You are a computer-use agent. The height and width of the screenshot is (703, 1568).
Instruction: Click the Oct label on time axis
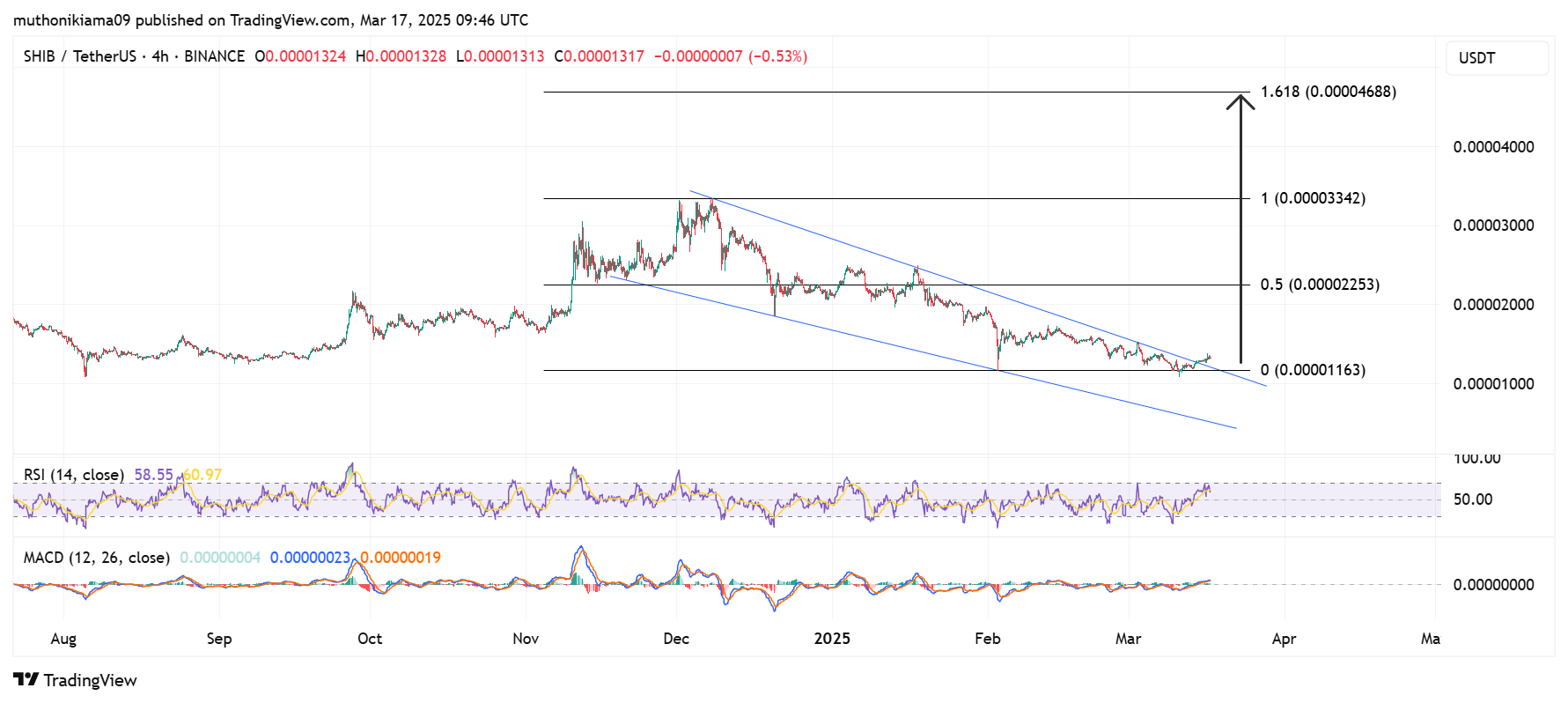370,639
